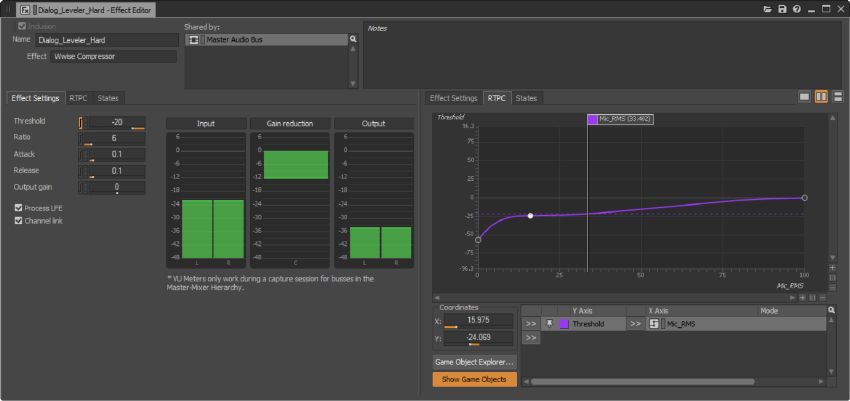Switch to the left RTPC tab
Screen dimensions: 850x401
78,98
